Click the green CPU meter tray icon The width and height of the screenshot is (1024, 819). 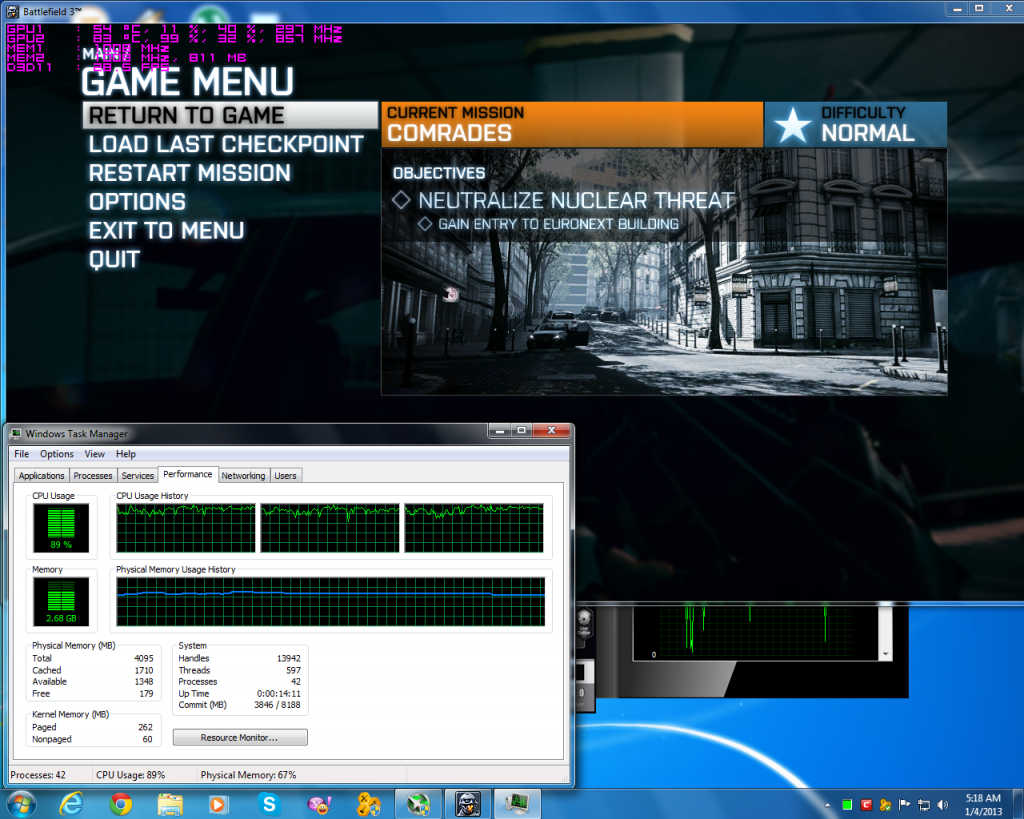pyautogui.click(x=847, y=805)
